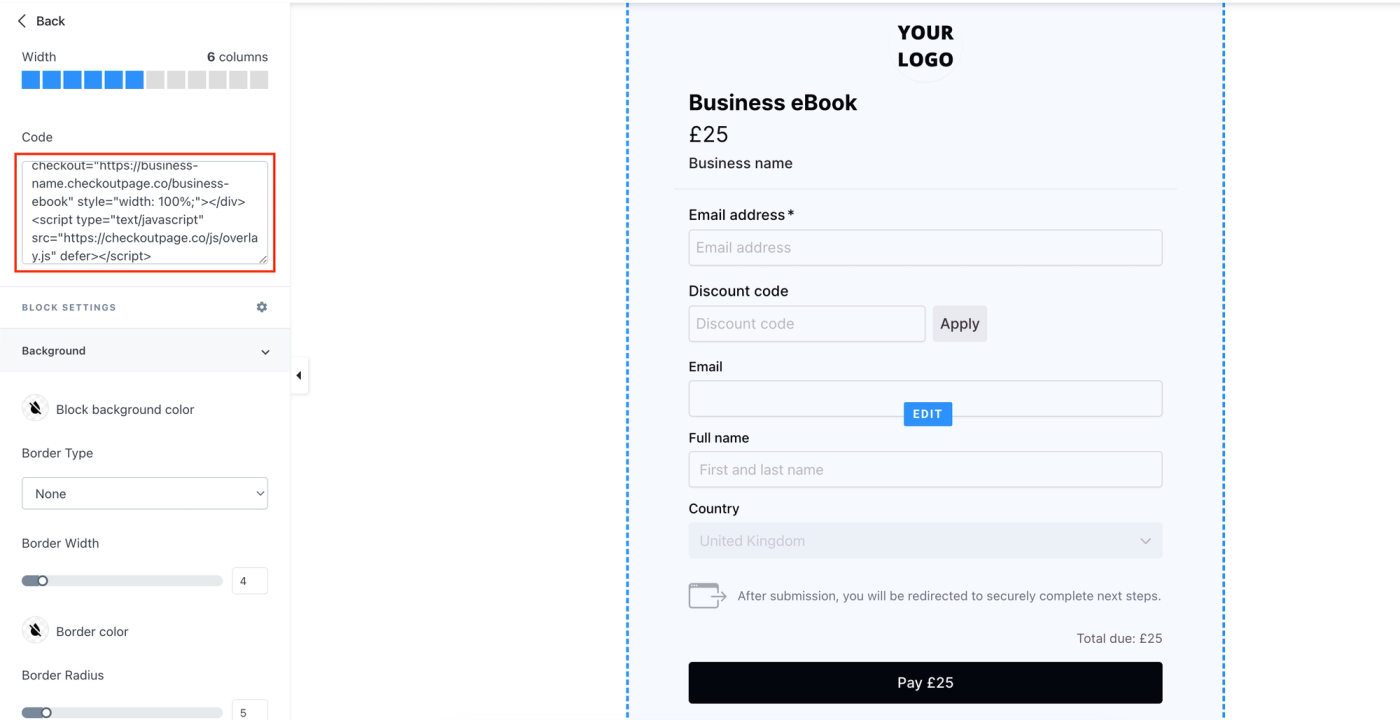Expand the Background section chevron

tap(265, 352)
